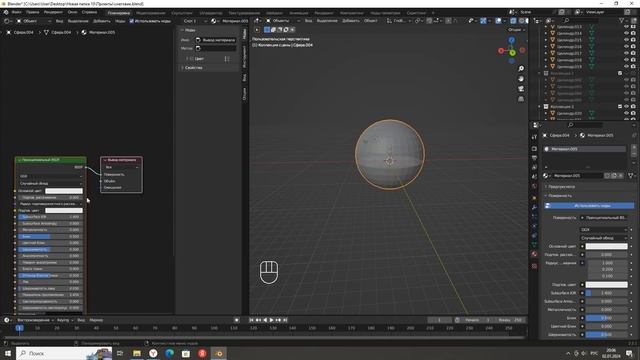This screenshot has width=640, height=360.
Task: Collapse Поверхность panel in material properties
Action: tap(559, 196)
